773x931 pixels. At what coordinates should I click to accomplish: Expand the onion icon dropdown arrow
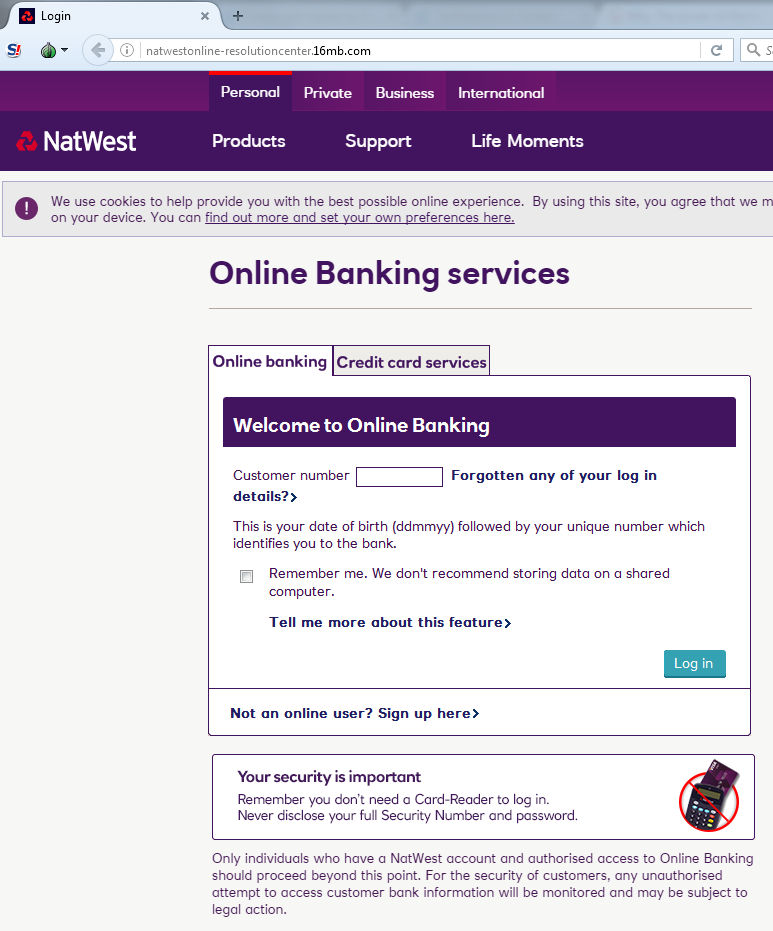point(65,50)
